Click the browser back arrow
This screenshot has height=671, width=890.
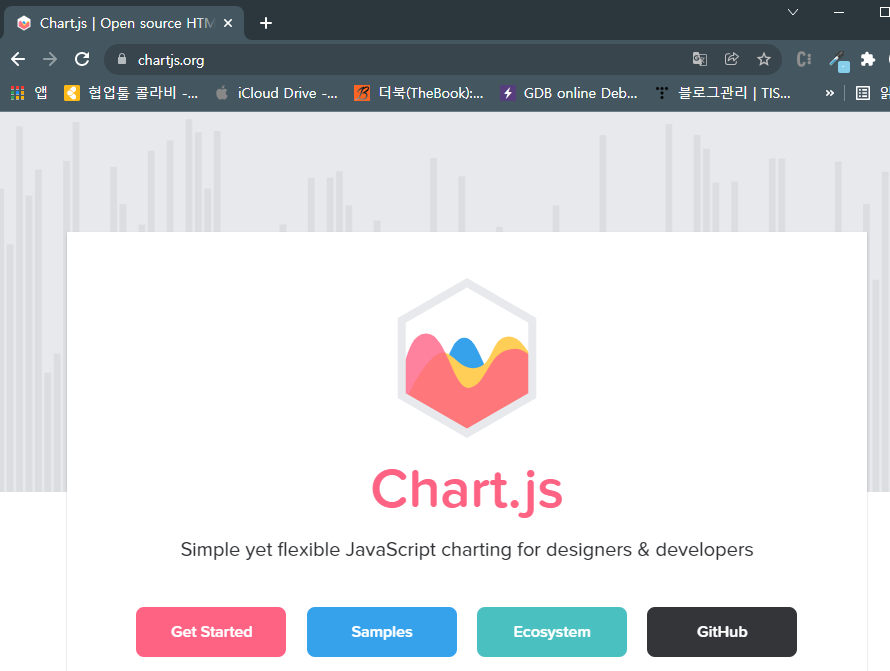[18, 59]
